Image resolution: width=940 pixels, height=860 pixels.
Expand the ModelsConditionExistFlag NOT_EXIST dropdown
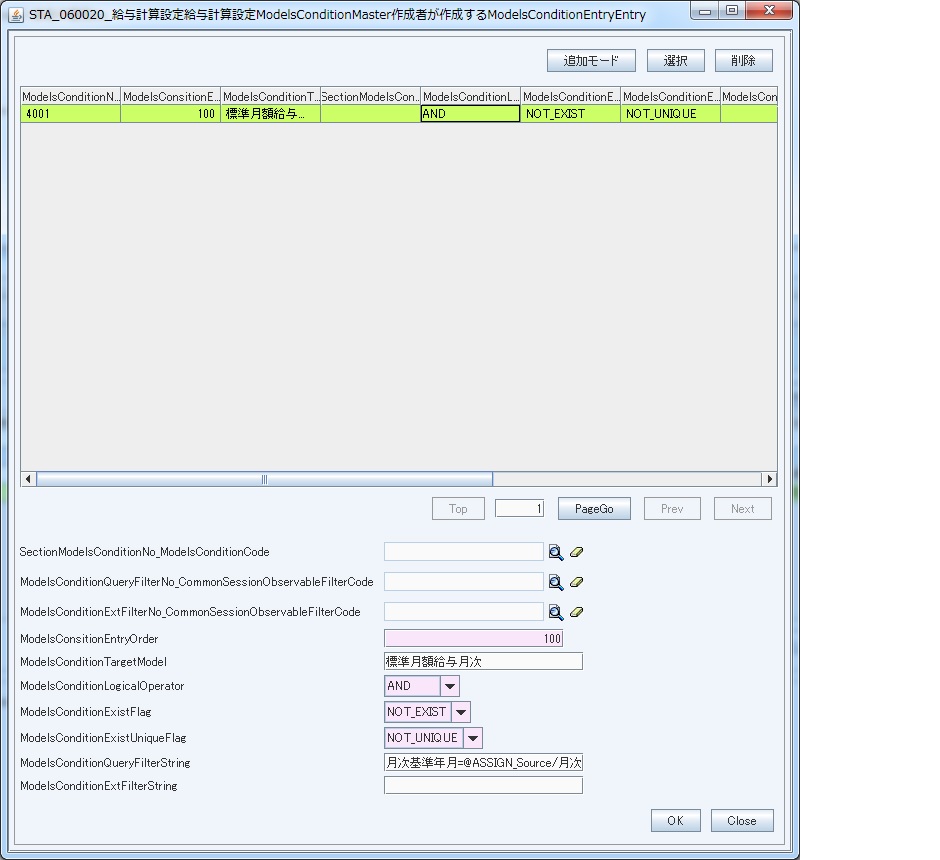[x=460, y=712]
